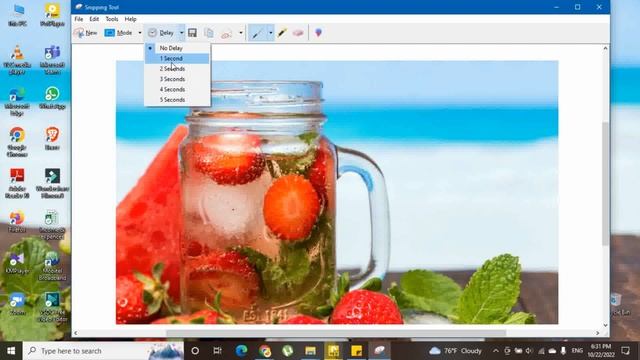Open the volume control in tray
Viewport: 640px width, 360px height.
(x=529, y=351)
